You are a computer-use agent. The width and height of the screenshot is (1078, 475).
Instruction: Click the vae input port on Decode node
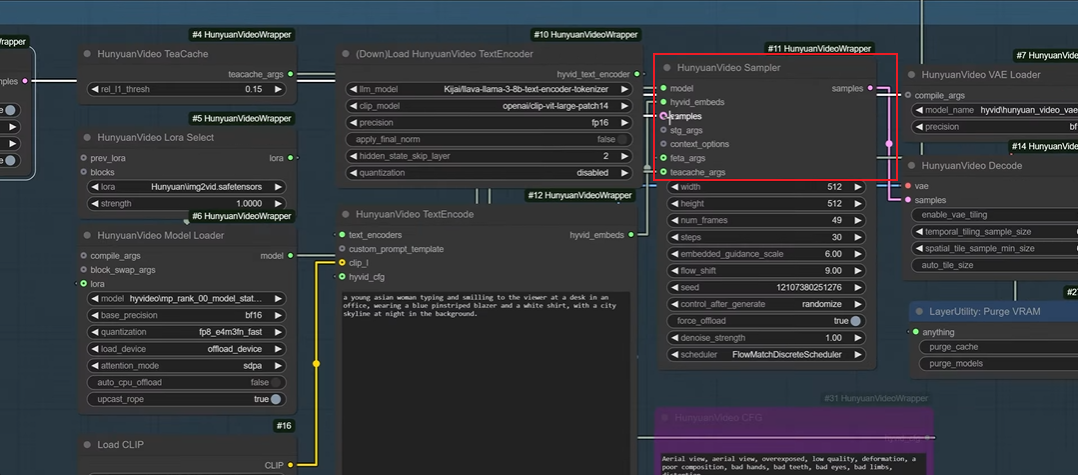tap(907, 186)
